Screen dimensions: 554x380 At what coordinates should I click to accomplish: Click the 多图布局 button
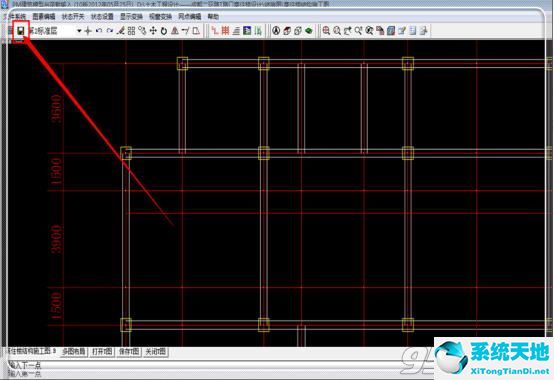pos(74,352)
